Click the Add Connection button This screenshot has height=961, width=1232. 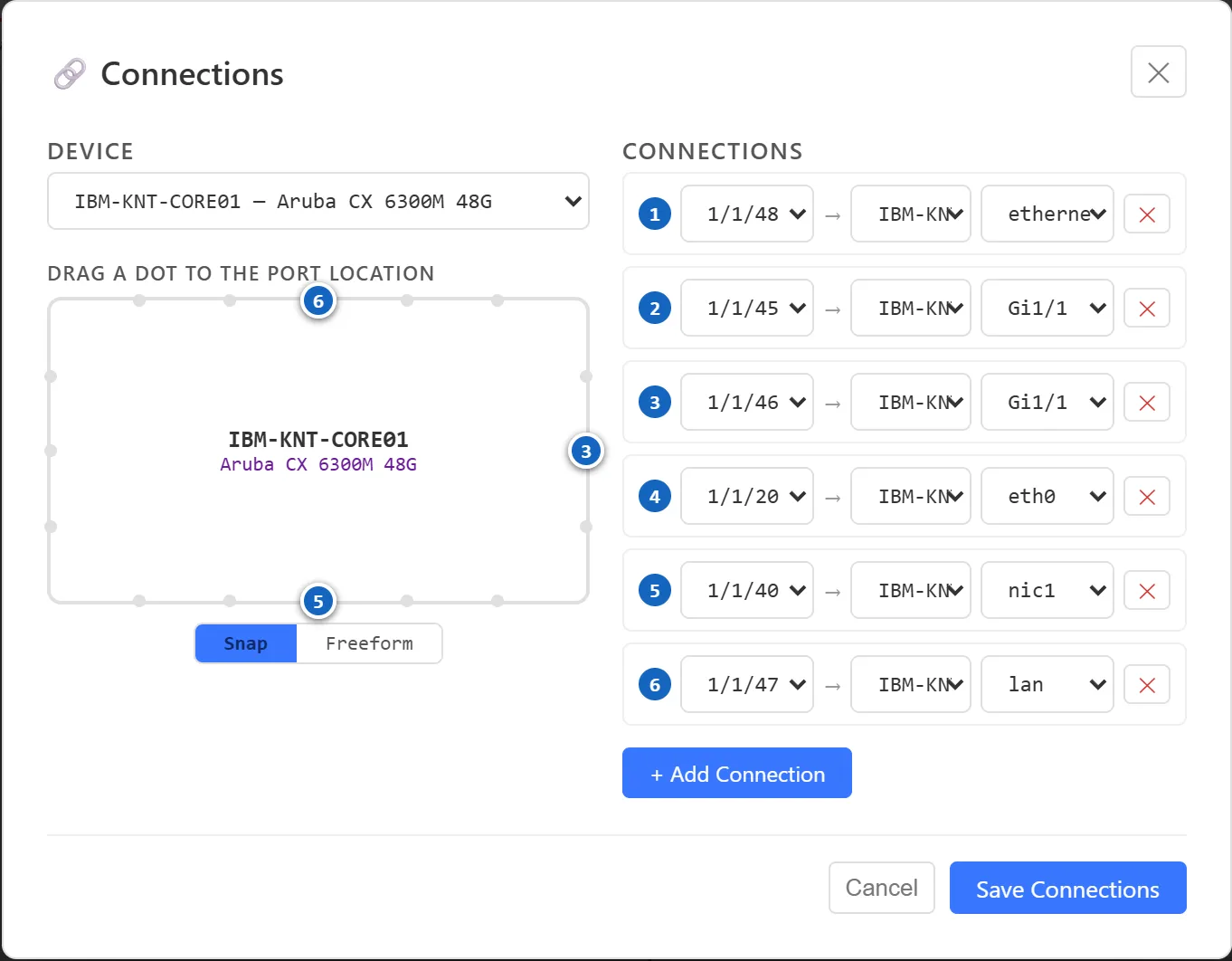(737, 773)
